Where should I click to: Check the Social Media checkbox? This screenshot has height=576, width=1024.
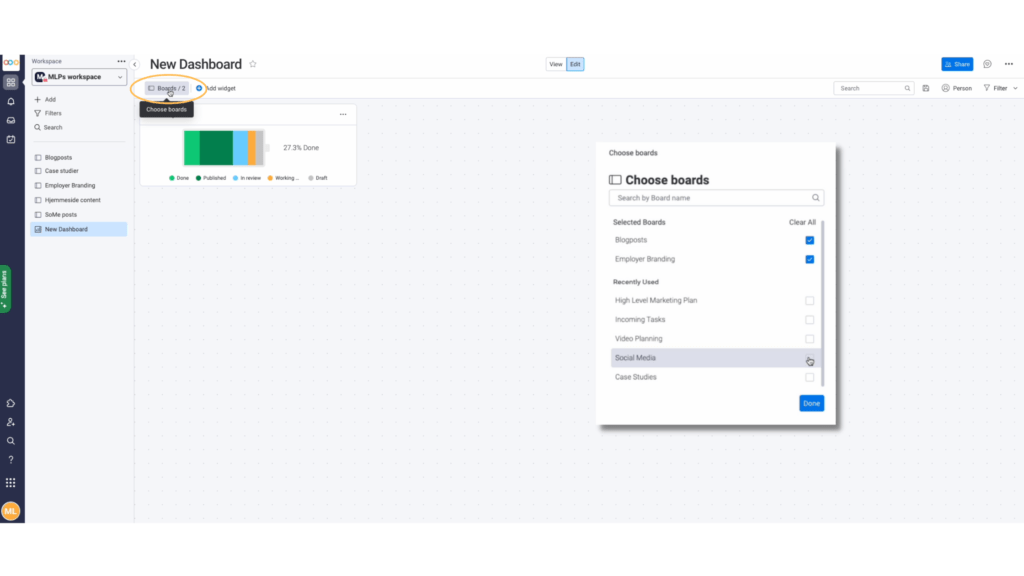click(x=809, y=358)
